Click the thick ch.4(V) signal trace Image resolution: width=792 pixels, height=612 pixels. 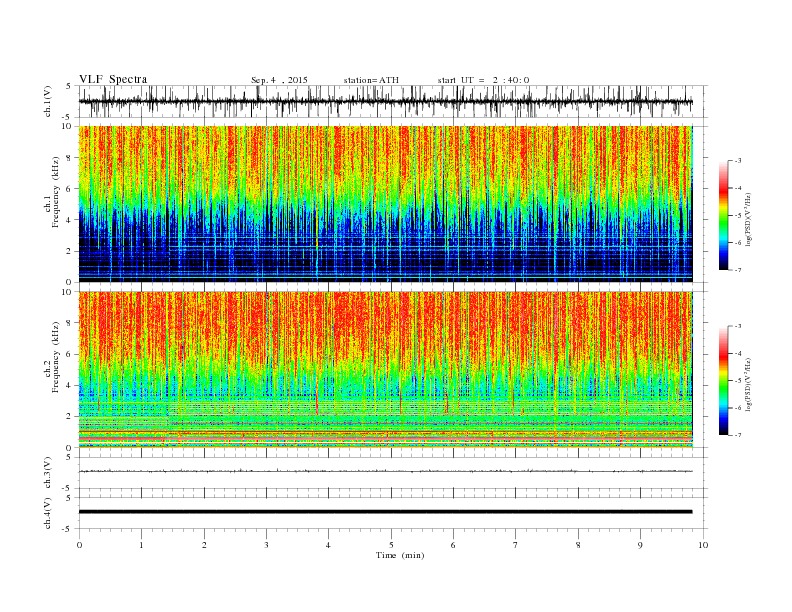pyautogui.click(x=385, y=512)
